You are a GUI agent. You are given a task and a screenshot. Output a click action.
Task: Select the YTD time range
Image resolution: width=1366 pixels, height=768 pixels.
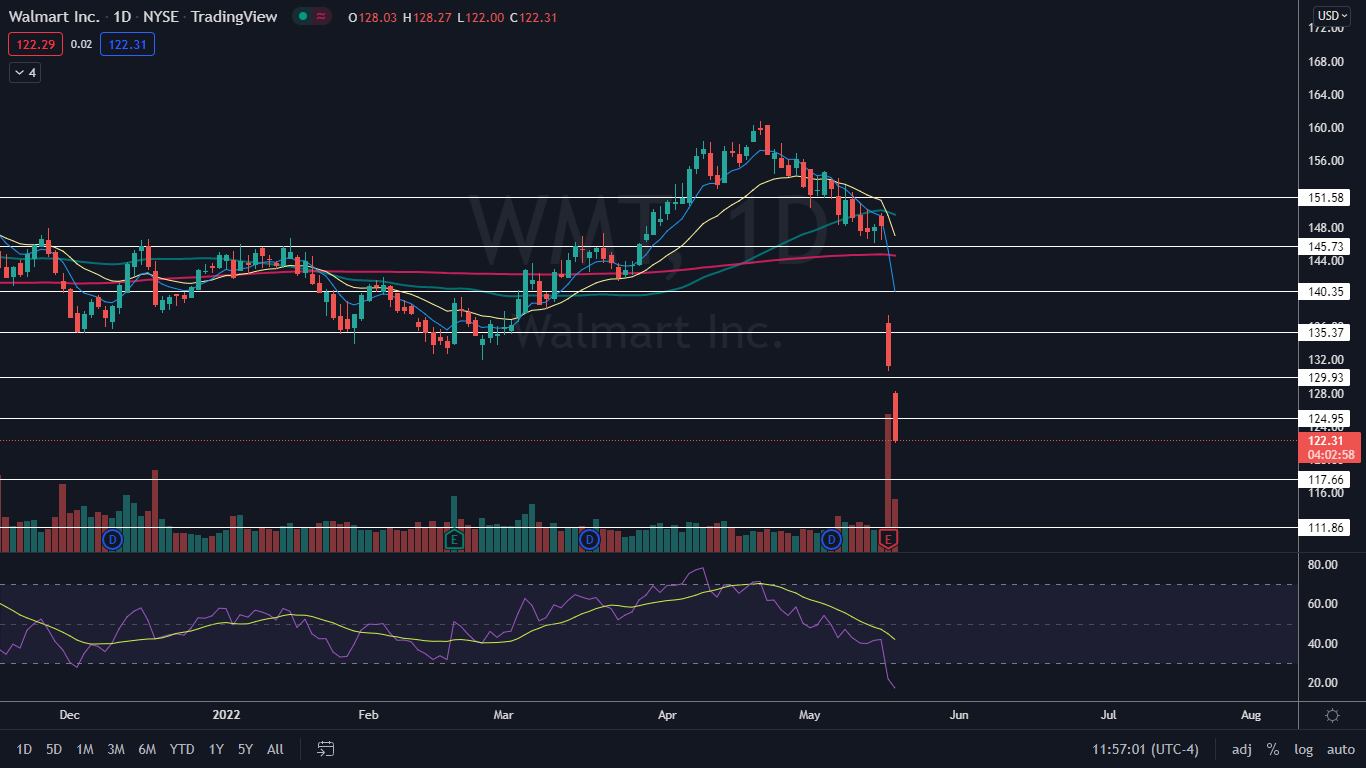click(182, 749)
